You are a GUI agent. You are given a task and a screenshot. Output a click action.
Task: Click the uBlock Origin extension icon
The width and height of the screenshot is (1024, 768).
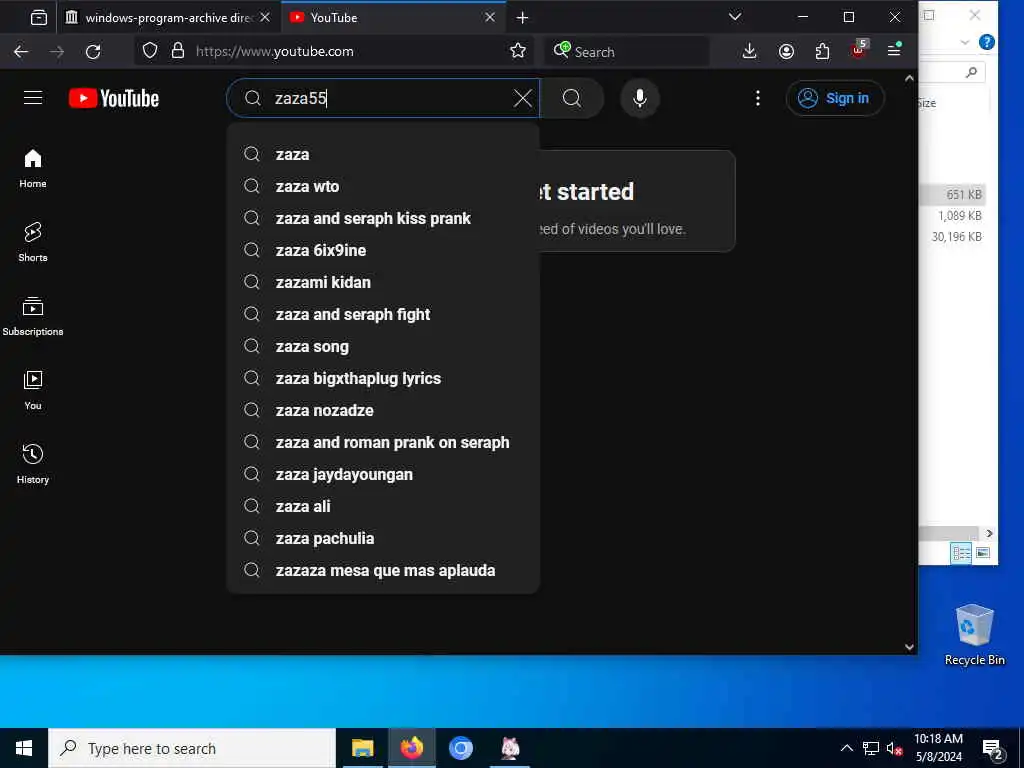(x=859, y=50)
